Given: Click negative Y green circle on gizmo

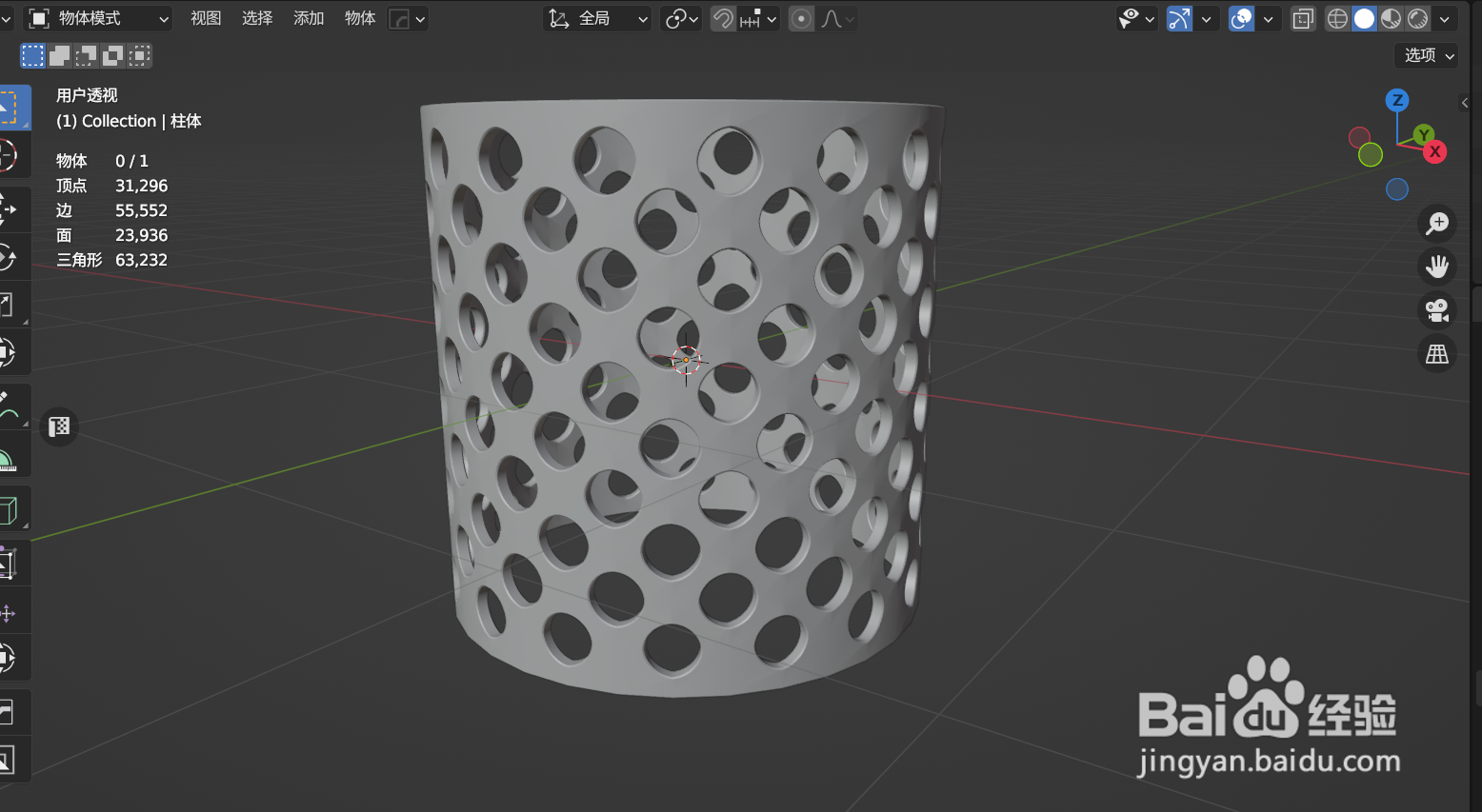Looking at the screenshot, I should click(1371, 155).
